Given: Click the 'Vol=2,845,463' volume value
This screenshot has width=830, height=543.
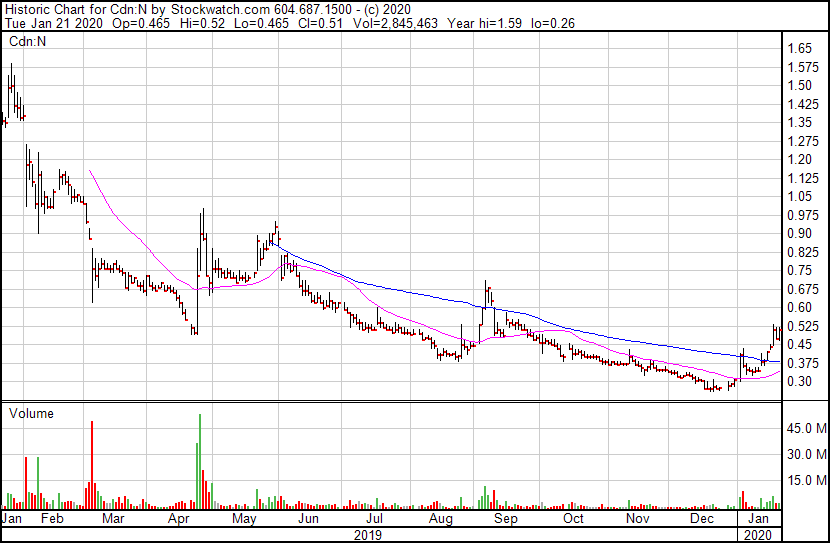Looking at the screenshot, I should (x=395, y=23).
